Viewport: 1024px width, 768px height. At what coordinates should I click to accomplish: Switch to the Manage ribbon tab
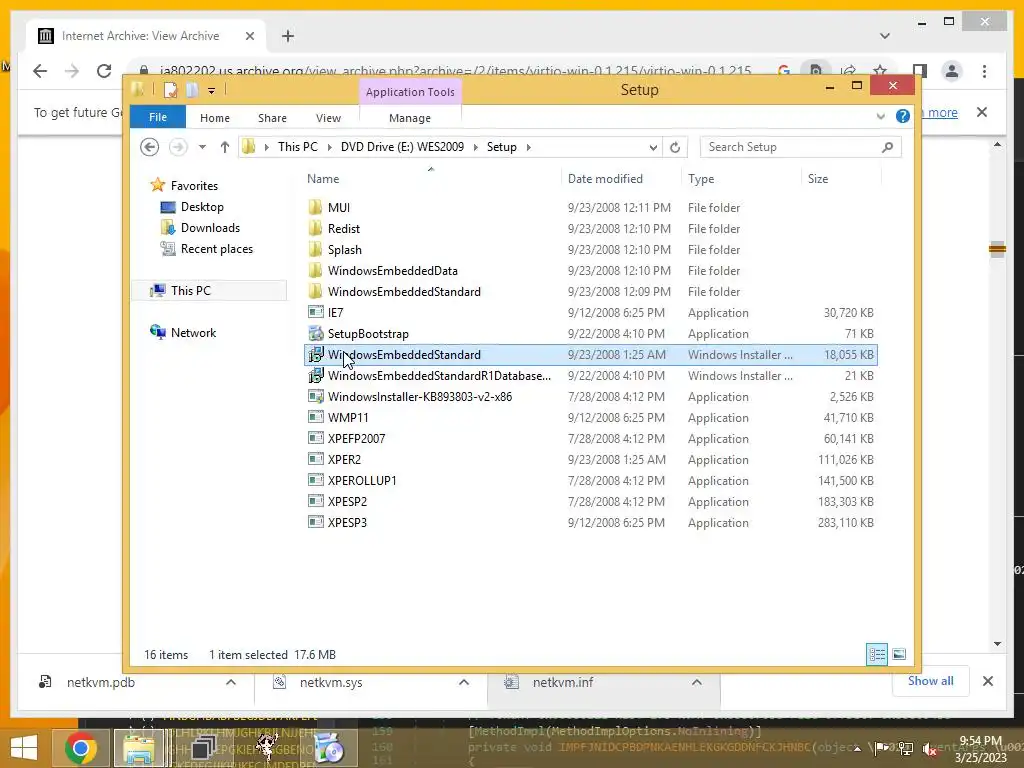coord(410,118)
